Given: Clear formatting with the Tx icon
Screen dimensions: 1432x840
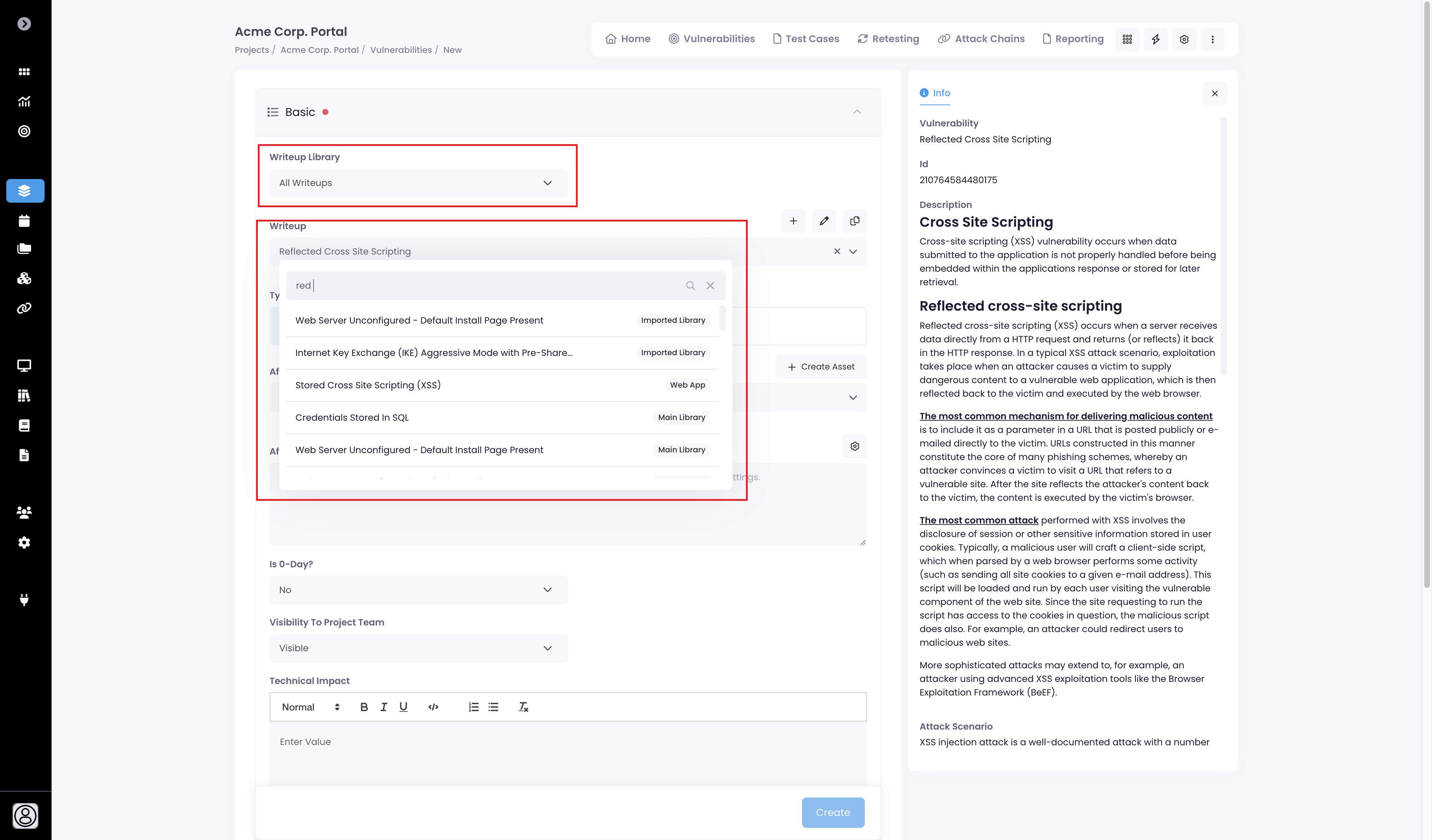Looking at the screenshot, I should [523, 707].
